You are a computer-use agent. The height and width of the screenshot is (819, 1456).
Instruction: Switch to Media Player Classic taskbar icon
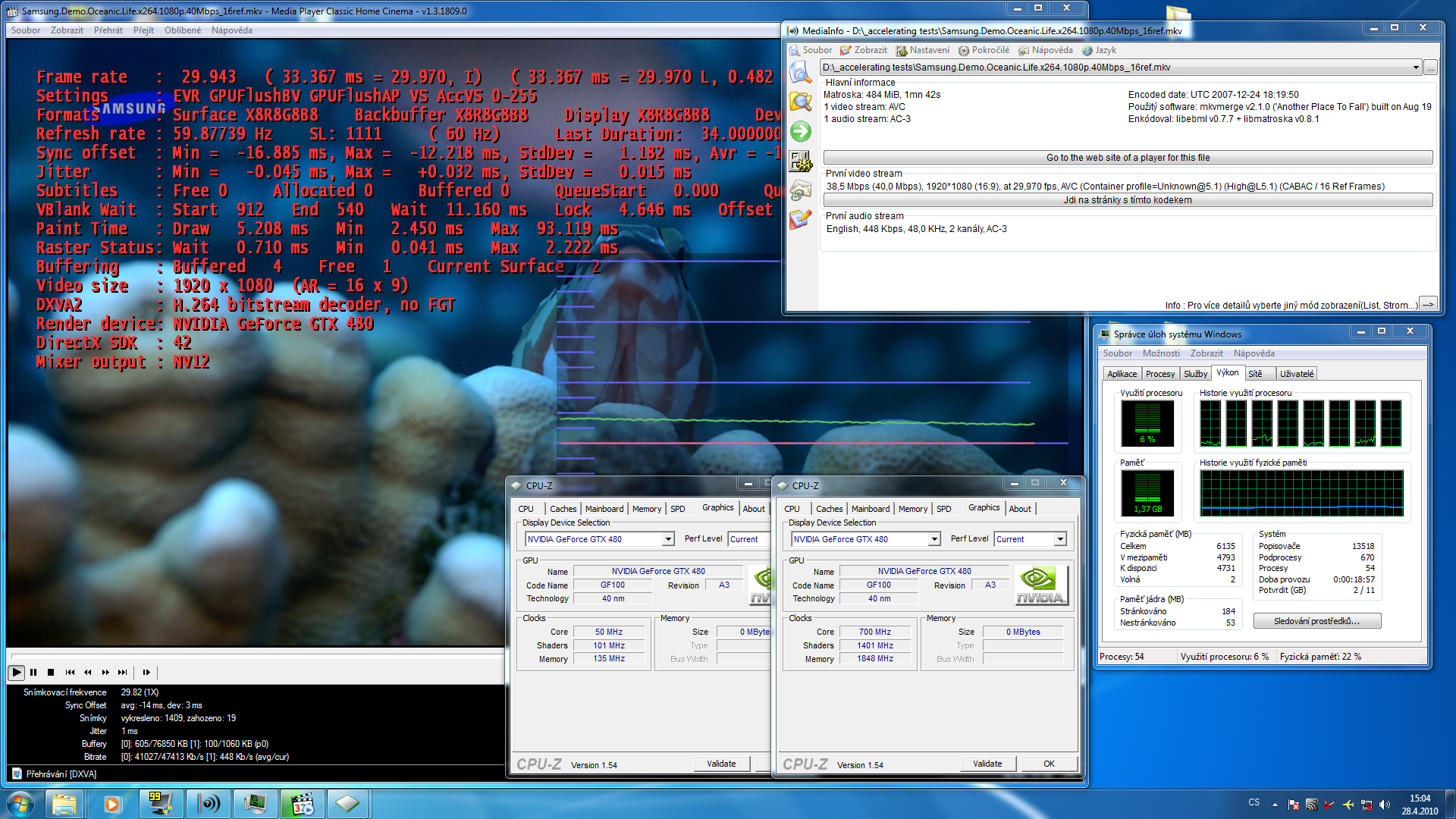(302, 804)
